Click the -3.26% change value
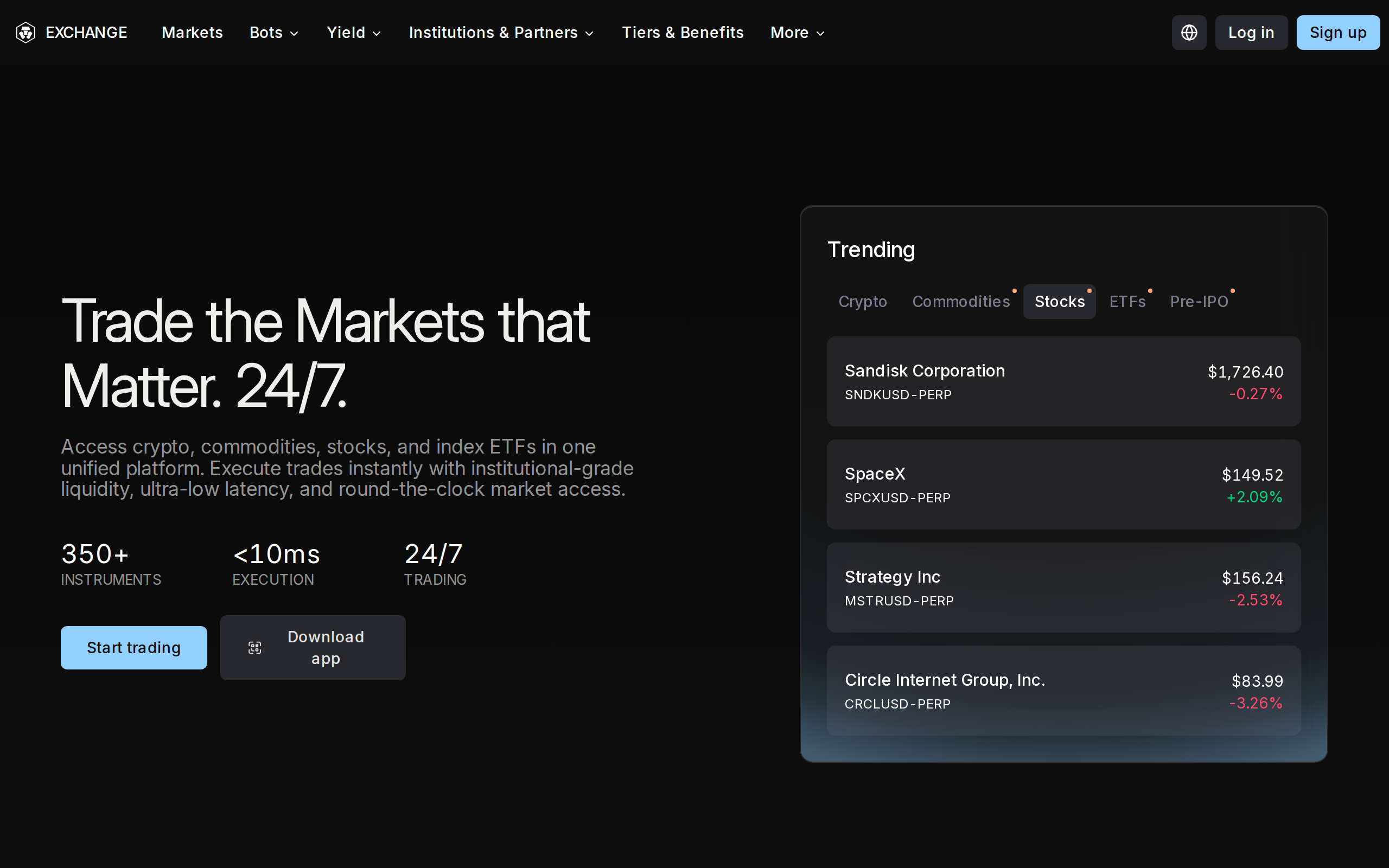Viewport: 1389px width, 868px height. 1256,703
